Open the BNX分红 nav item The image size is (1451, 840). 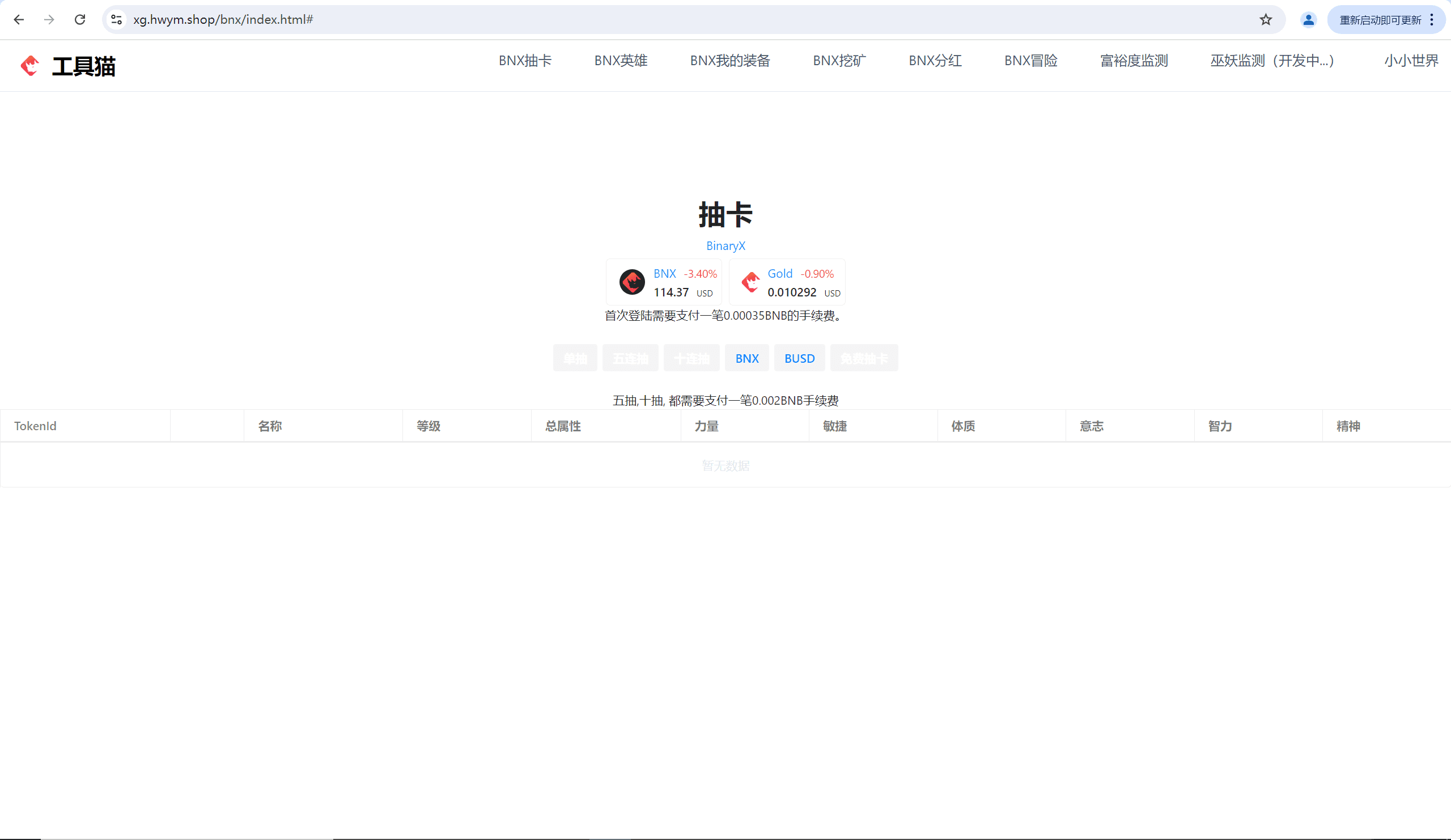[935, 61]
